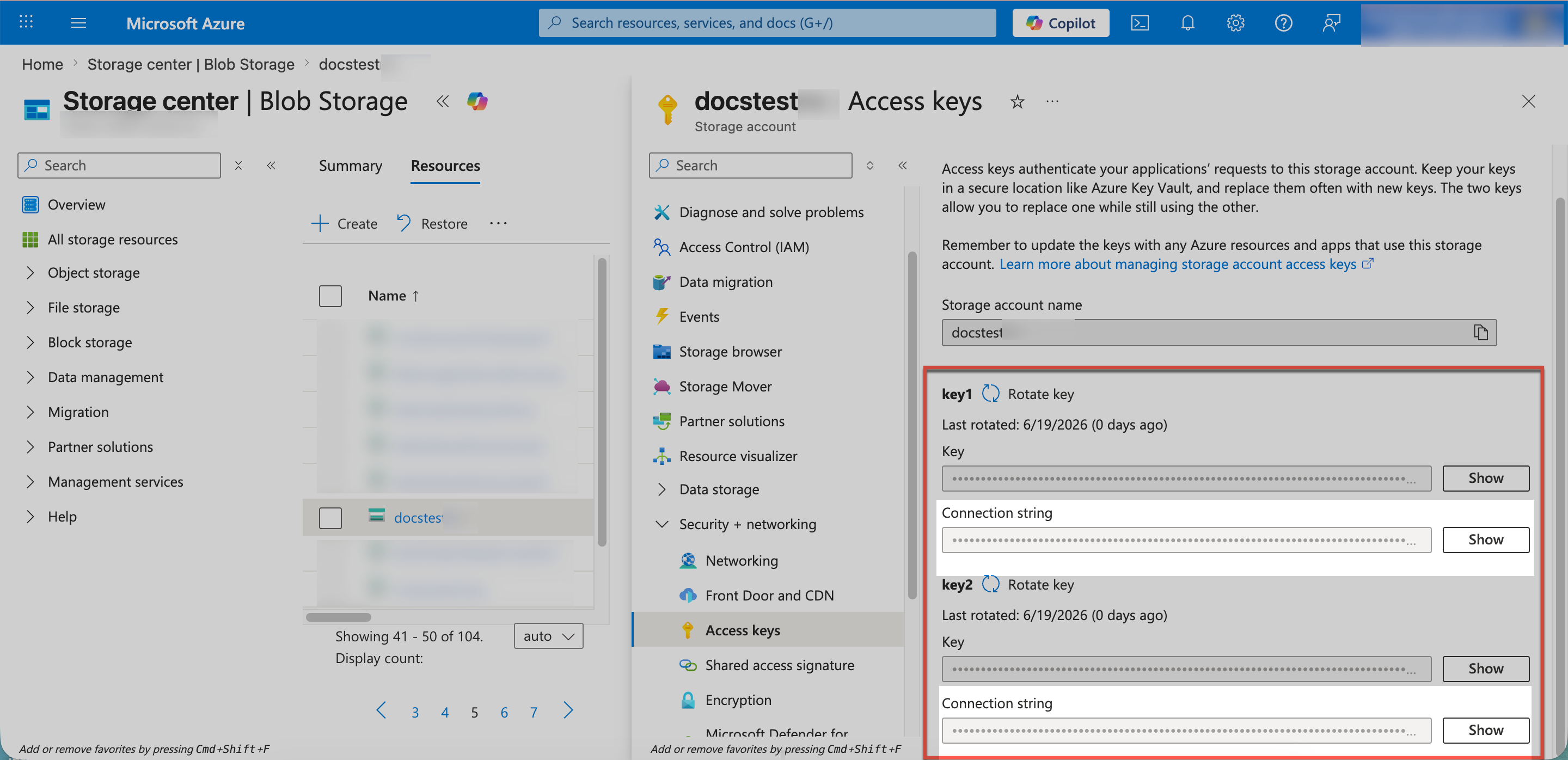Favorite the Access keys page with star
The height and width of the screenshot is (760, 1568).
coord(1017,101)
